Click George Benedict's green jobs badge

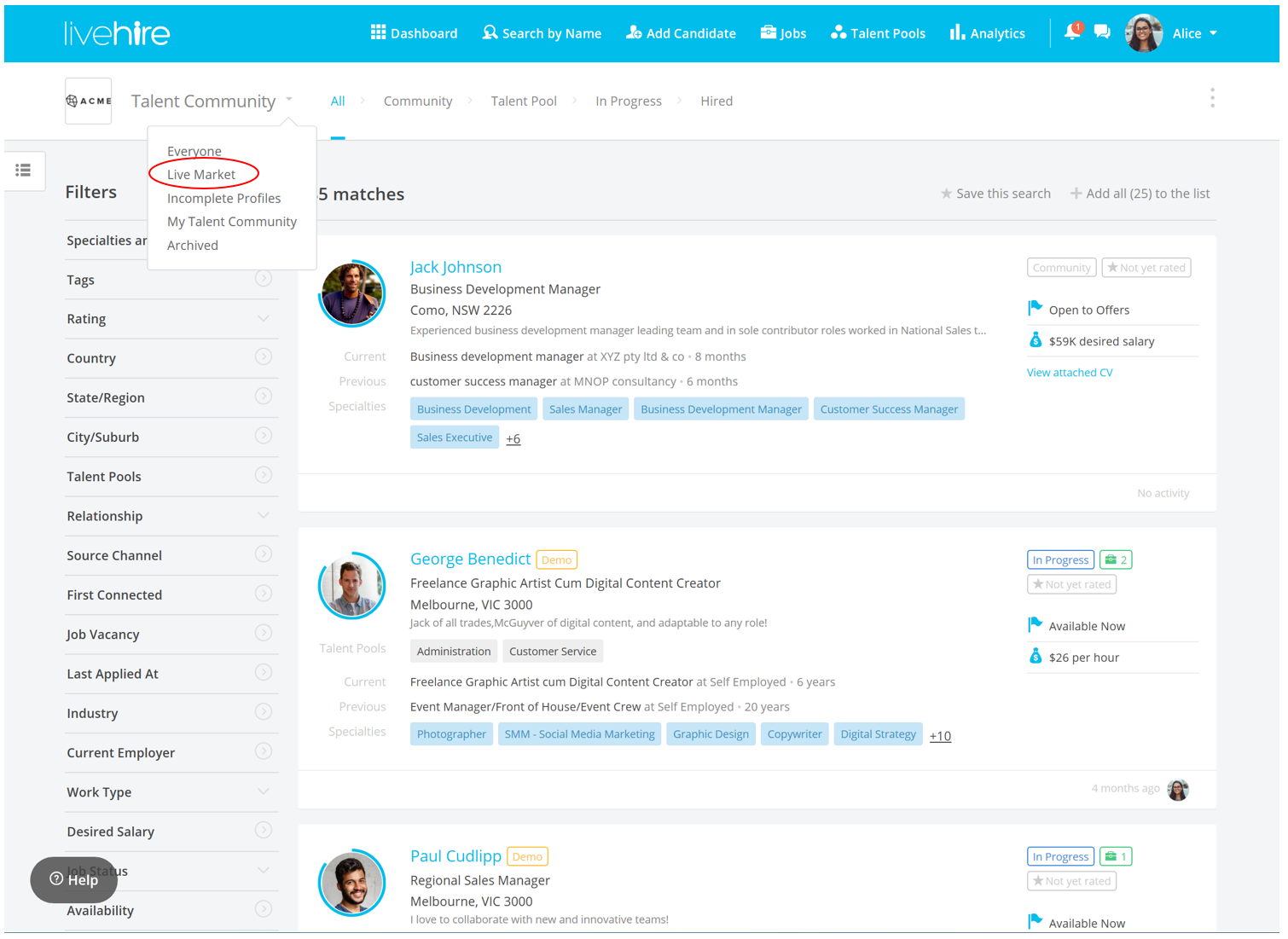(x=1116, y=560)
